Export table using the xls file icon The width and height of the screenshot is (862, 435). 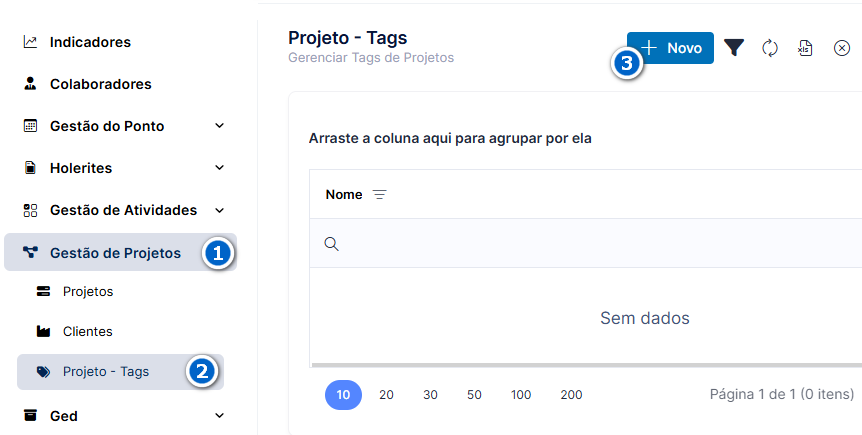point(805,48)
